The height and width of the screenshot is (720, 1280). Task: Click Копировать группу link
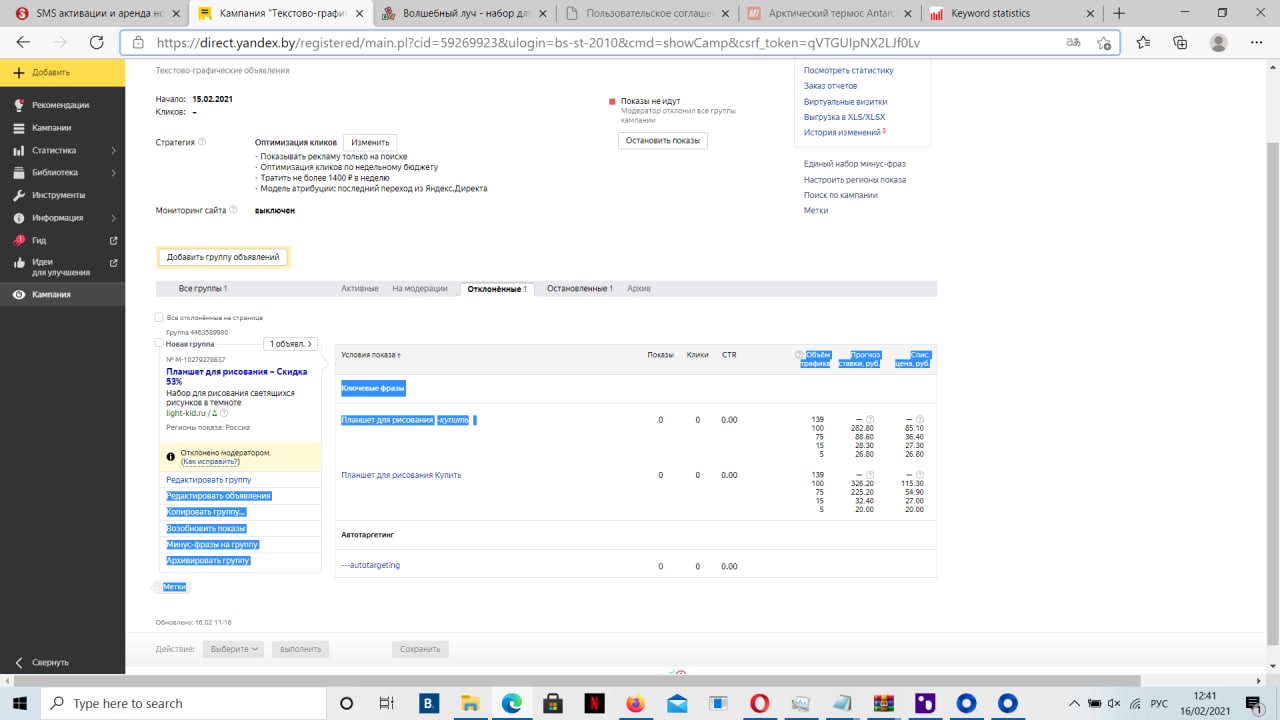206,512
